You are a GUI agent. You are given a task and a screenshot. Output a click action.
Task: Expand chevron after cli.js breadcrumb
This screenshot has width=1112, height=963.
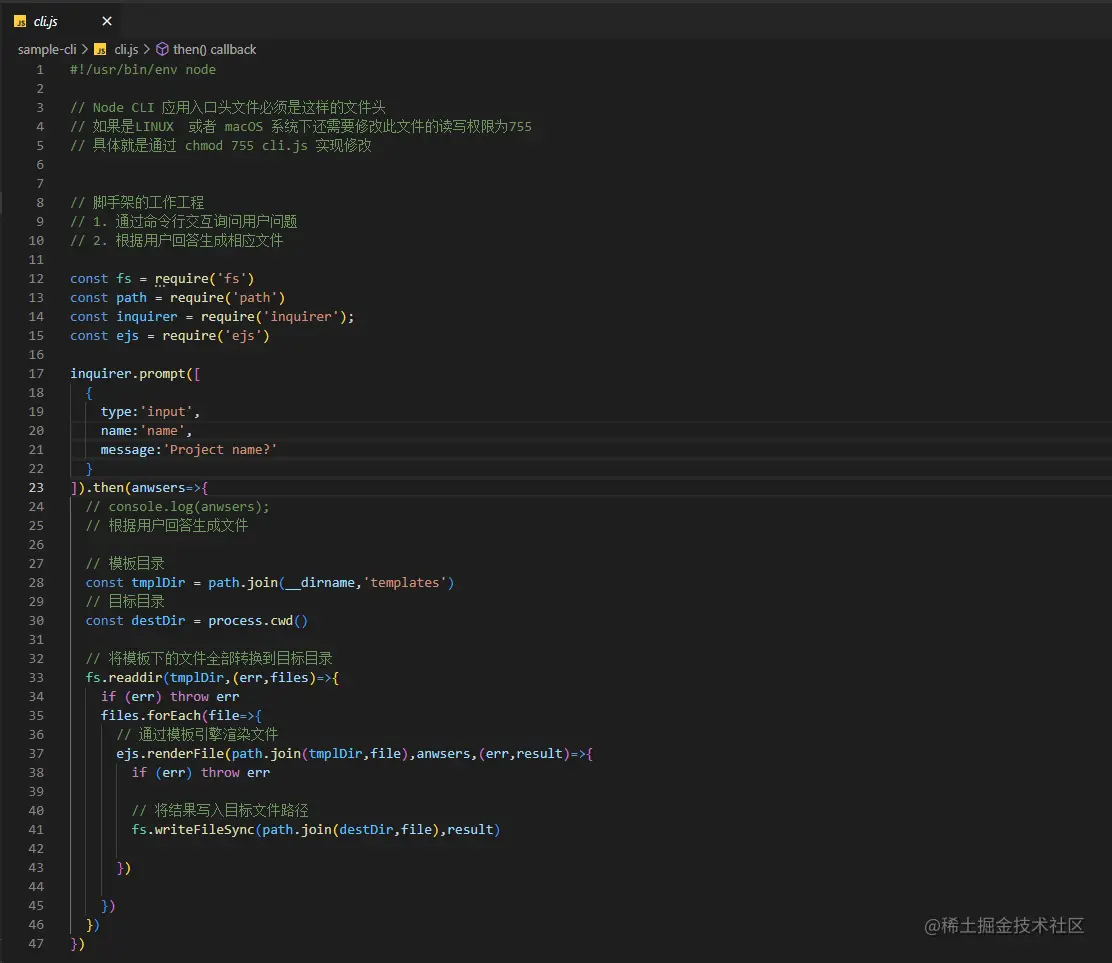click(x=147, y=50)
